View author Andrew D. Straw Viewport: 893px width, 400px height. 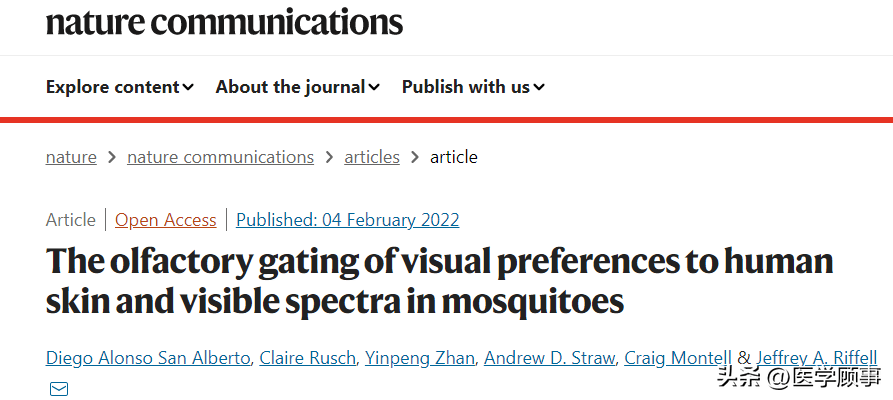[549, 358]
